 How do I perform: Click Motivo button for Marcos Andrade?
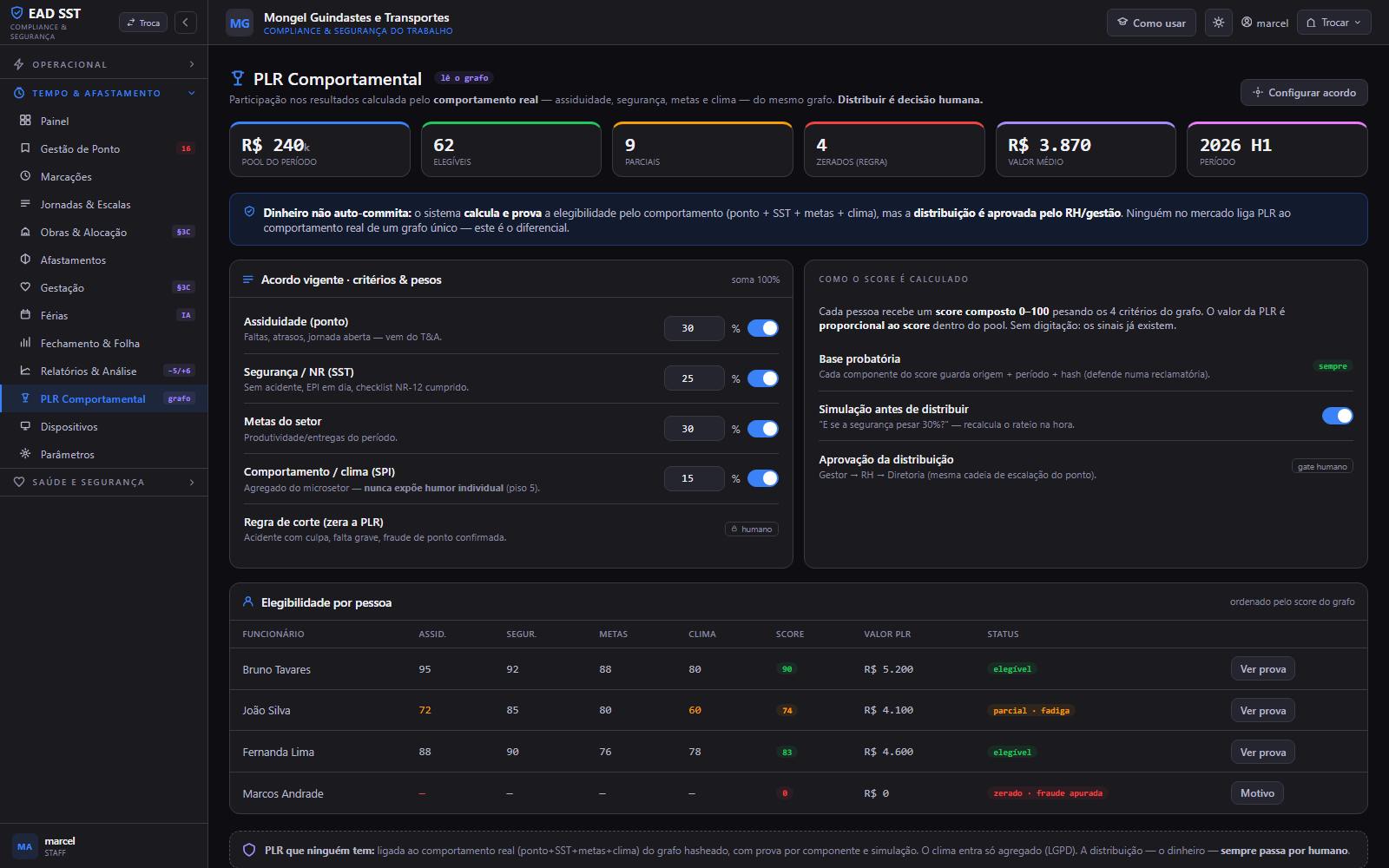point(1257,793)
